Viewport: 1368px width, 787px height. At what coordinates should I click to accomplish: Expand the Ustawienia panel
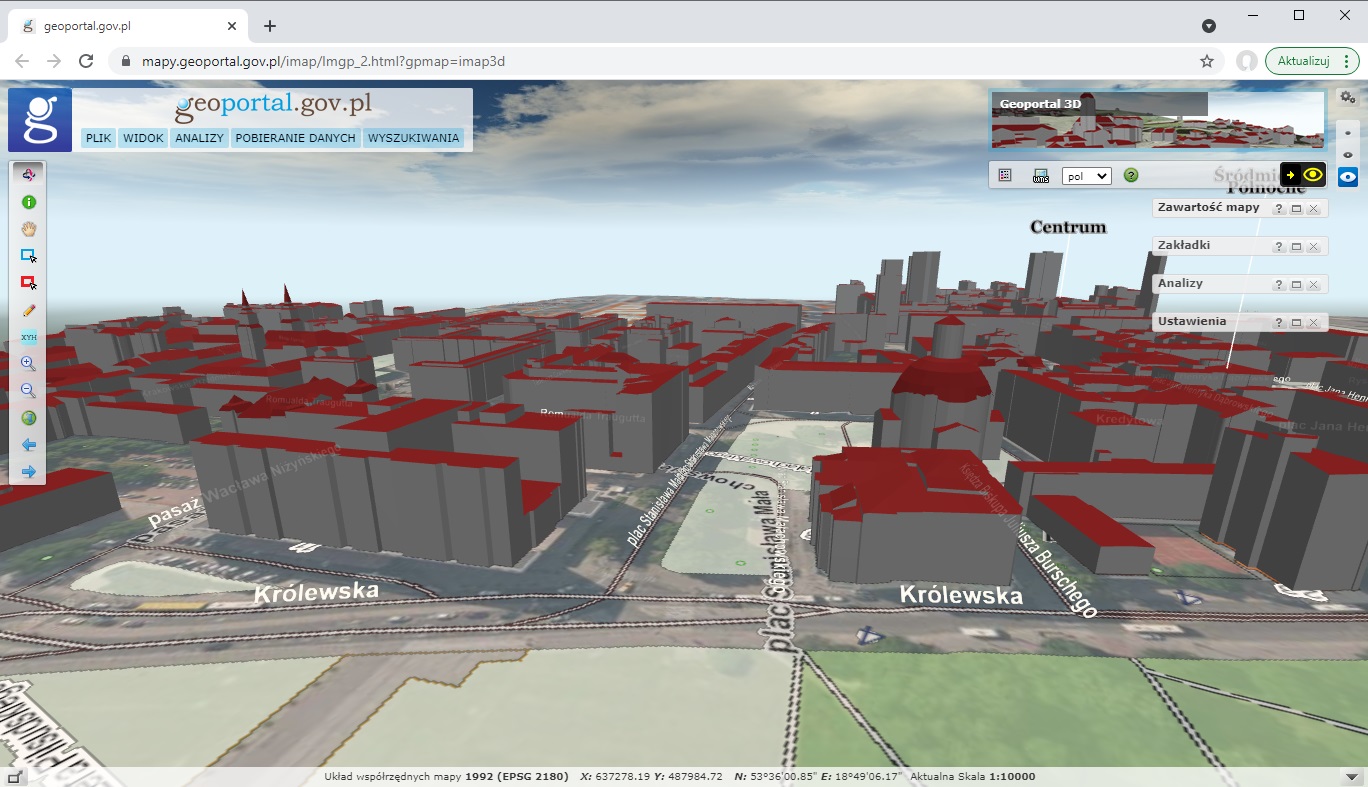1296,322
